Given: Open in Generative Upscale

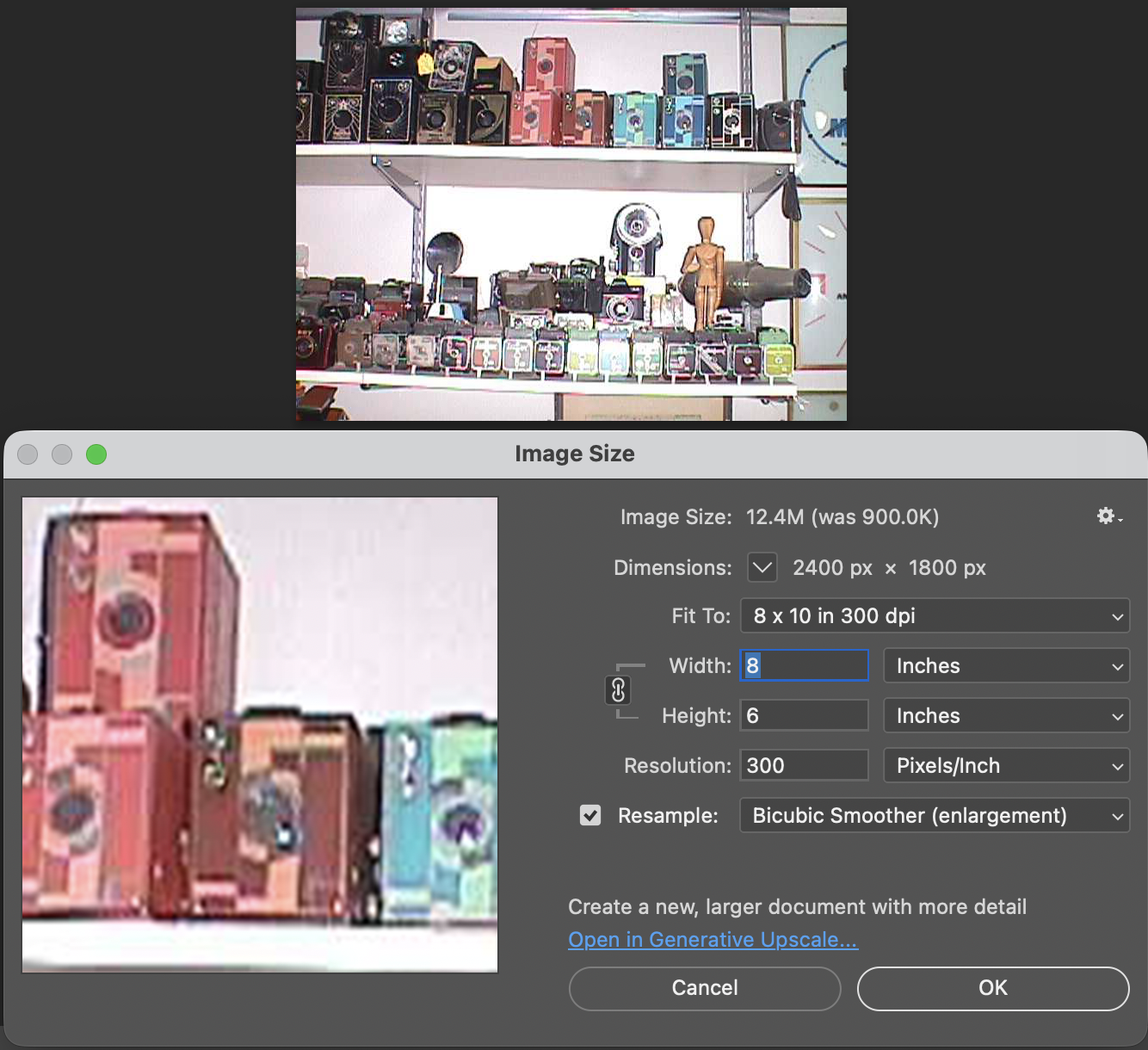Looking at the screenshot, I should pyautogui.click(x=713, y=939).
